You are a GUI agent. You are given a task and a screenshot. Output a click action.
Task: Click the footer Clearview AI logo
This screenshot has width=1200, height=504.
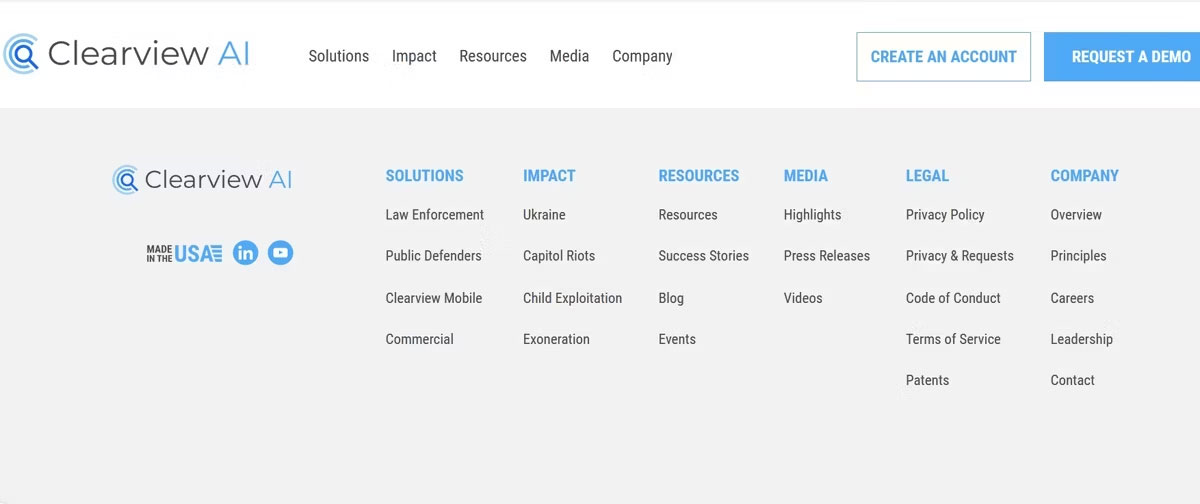(203, 179)
